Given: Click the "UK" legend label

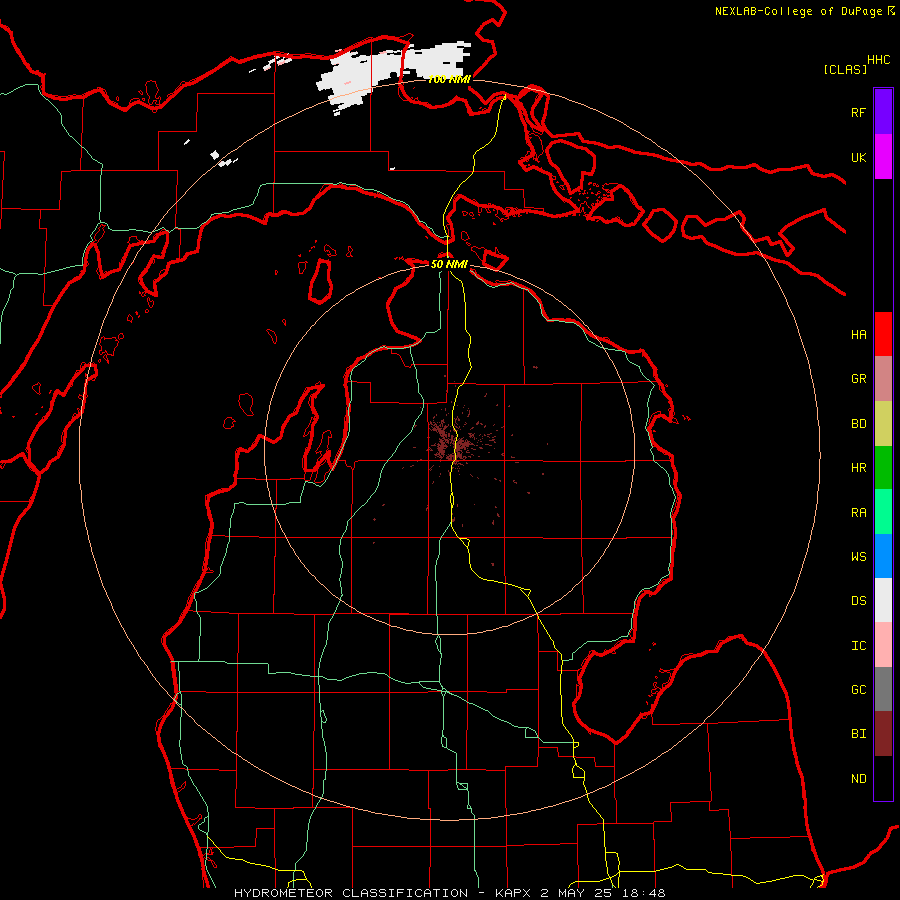Looking at the screenshot, I should click(858, 158).
